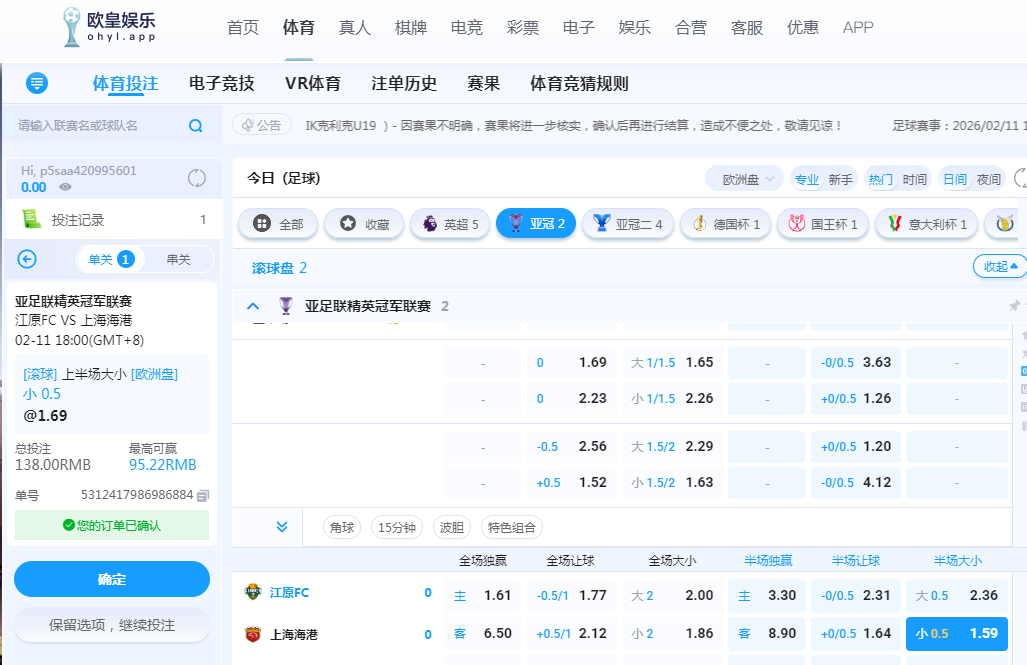The height and width of the screenshot is (665, 1027).
Task: Open 电竞 in the top navigation
Action: tap(467, 28)
